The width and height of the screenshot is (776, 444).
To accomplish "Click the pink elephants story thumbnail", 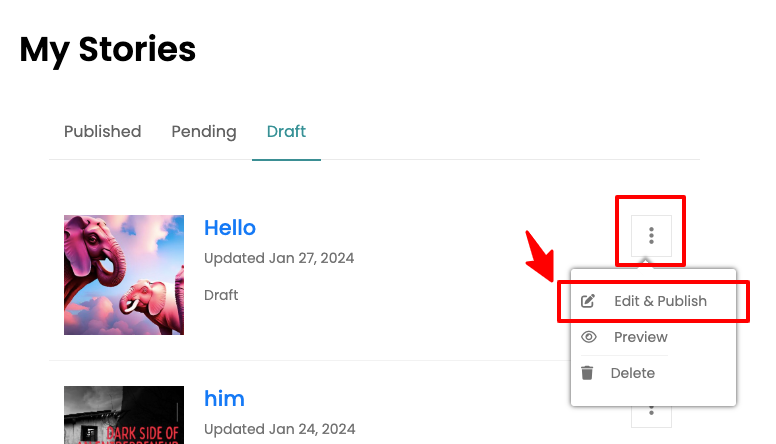I will (124, 275).
